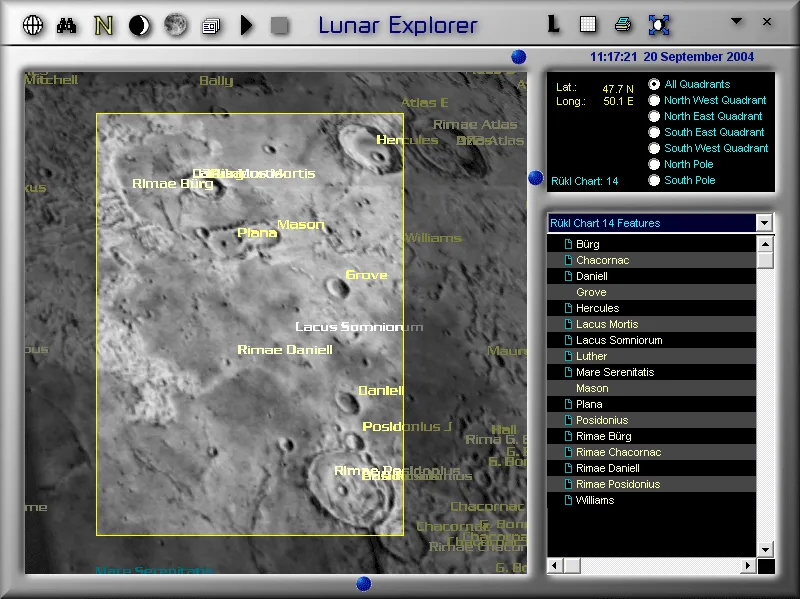The width and height of the screenshot is (800, 599).
Task: Click the date and time display
Action: pyautogui.click(x=672, y=57)
